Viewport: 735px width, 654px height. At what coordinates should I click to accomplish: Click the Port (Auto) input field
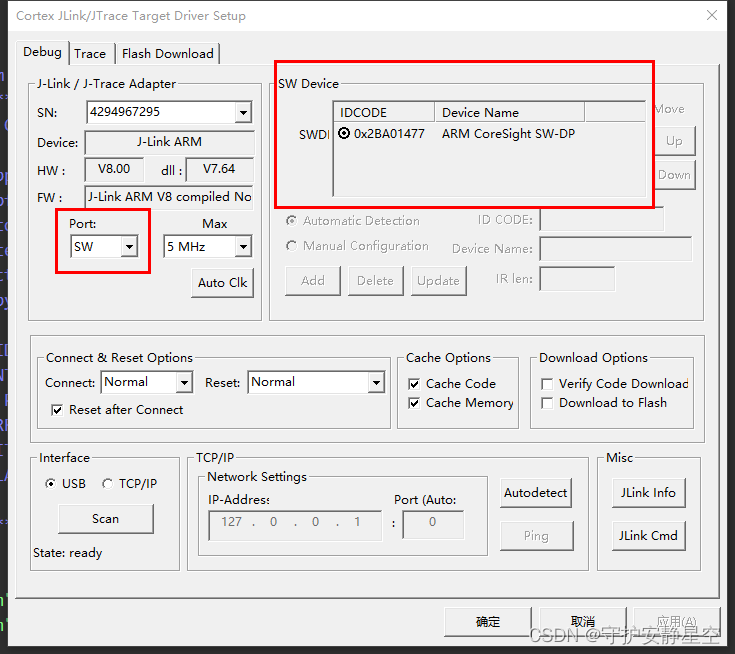(433, 526)
